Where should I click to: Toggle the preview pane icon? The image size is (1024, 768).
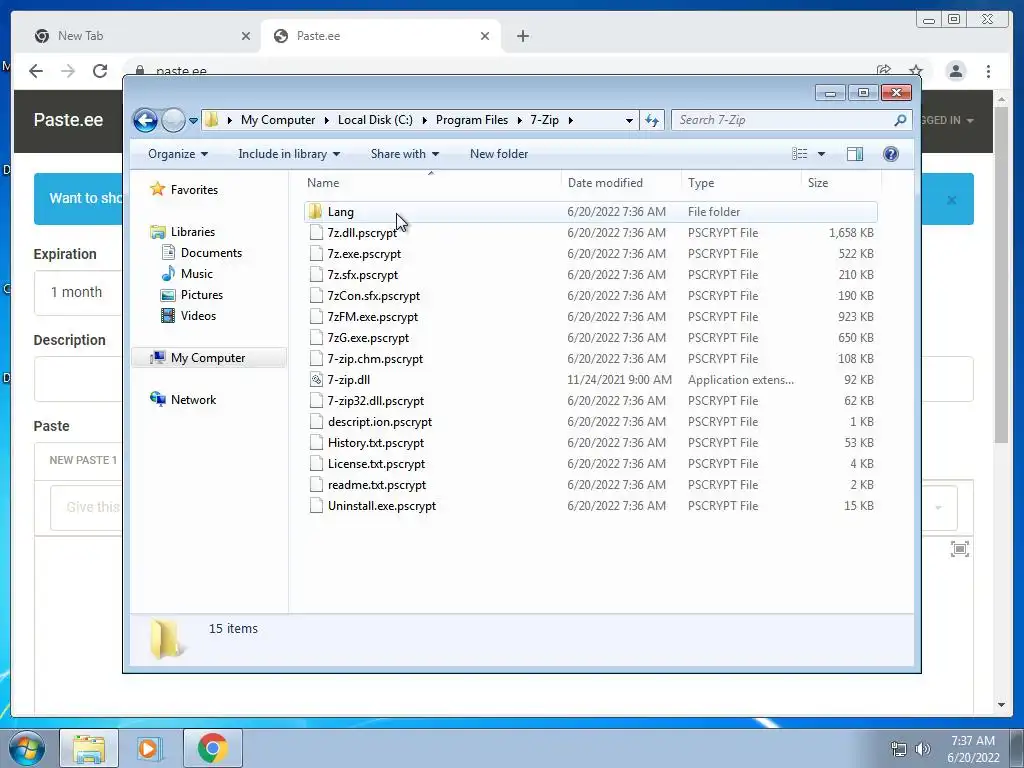point(855,154)
